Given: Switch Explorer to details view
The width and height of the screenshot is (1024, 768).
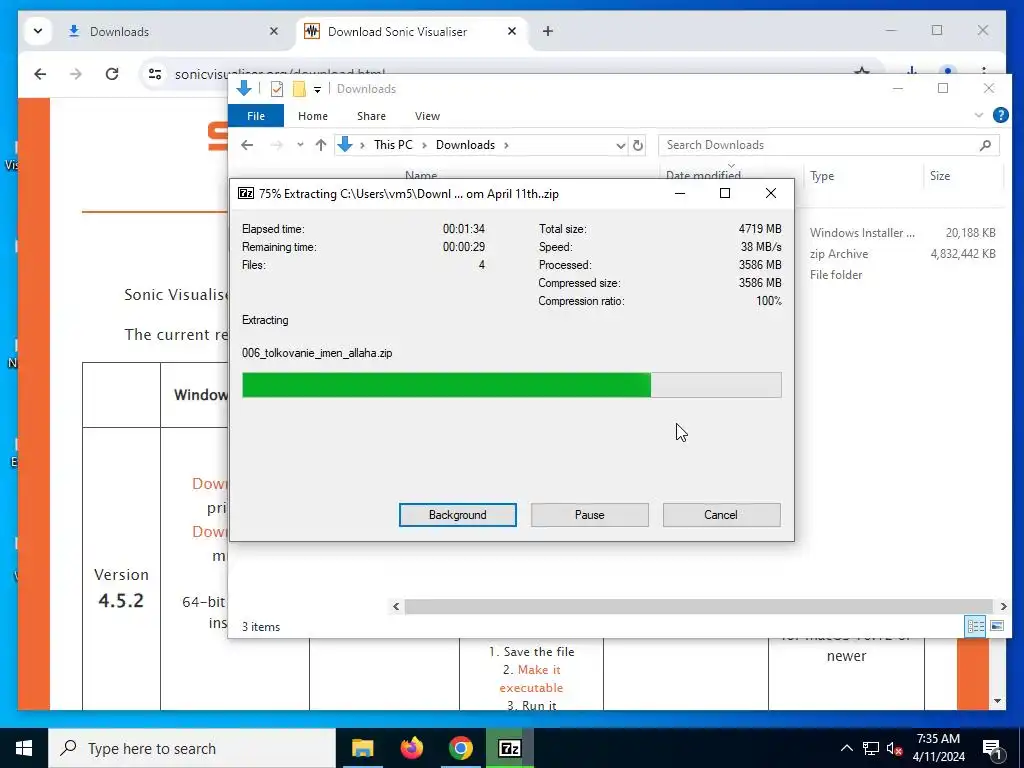Looking at the screenshot, I should tap(975, 626).
